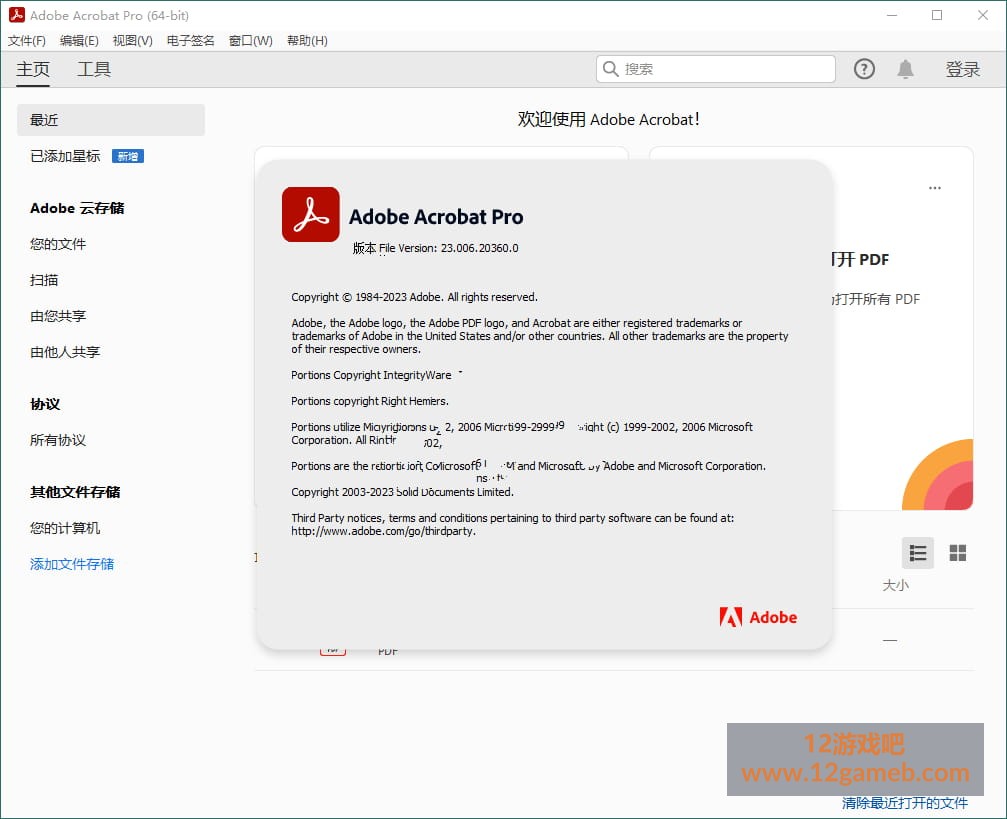Click 清除最近打开的文件 link
Image resolution: width=1007 pixels, height=819 pixels.
pyautogui.click(x=904, y=803)
